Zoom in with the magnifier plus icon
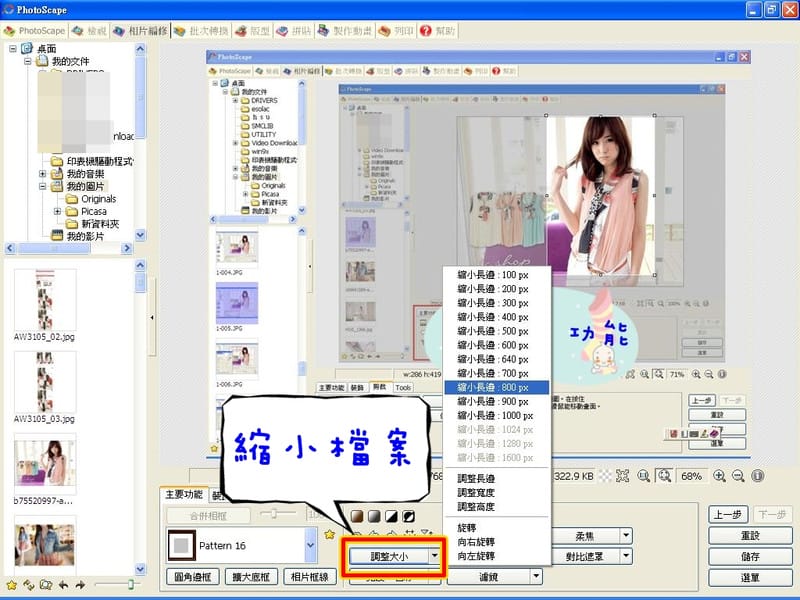This screenshot has height=600, width=800. (720, 476)
